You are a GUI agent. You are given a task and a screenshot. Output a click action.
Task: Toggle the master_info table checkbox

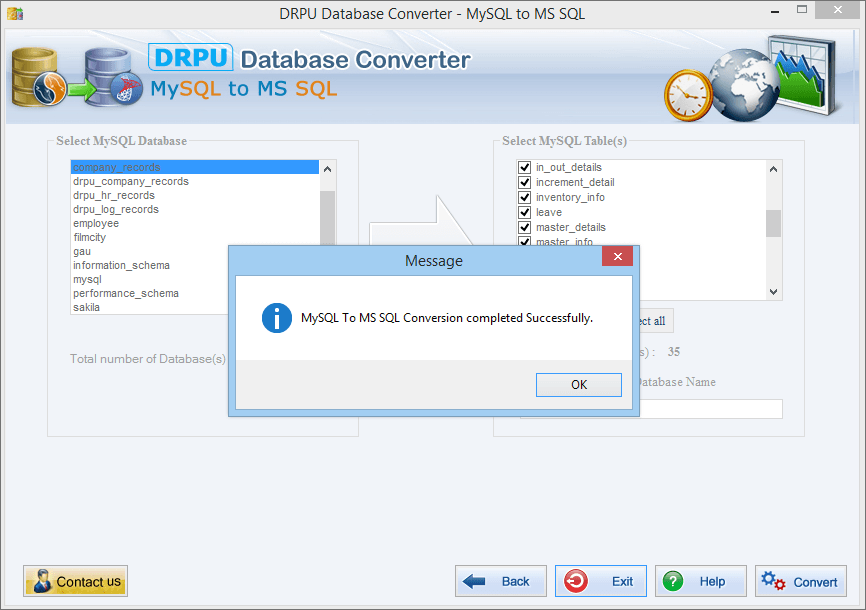click(x=524, y=241)
